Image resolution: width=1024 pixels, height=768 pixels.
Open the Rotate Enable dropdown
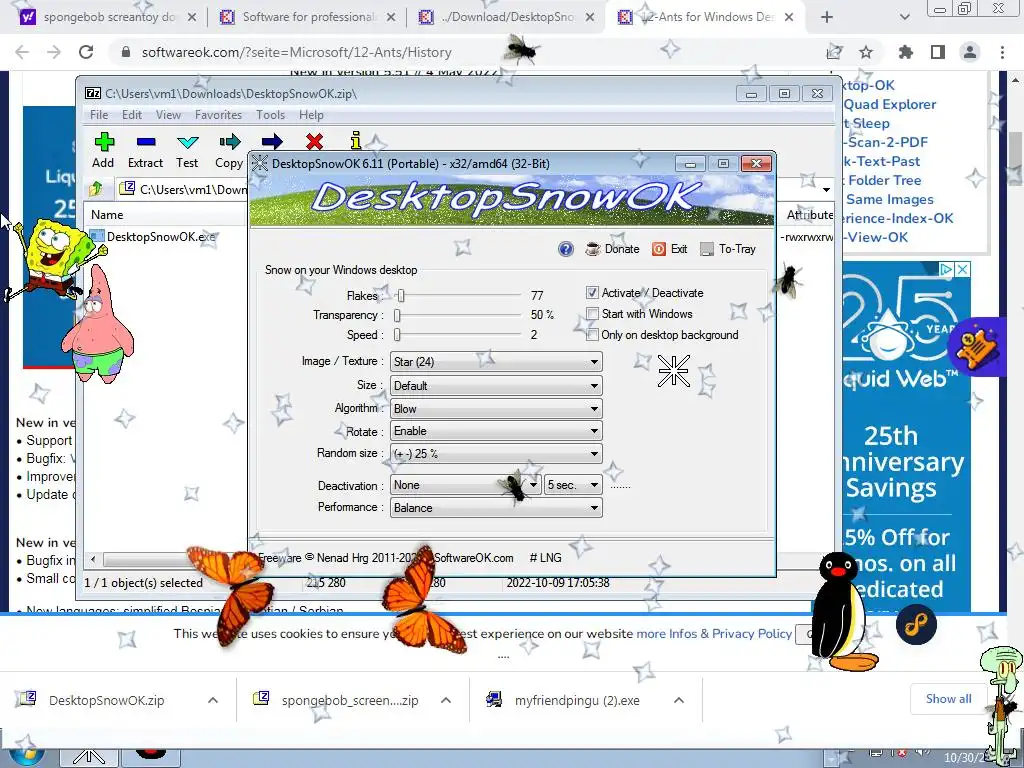coord(496,431)
